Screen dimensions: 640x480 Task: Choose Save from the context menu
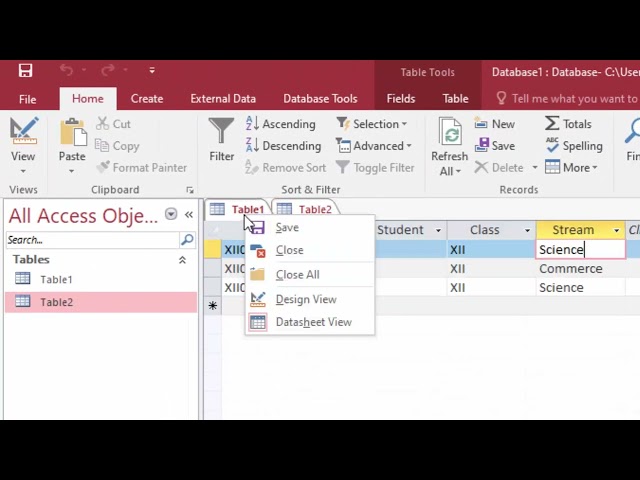tap(309, 227)
